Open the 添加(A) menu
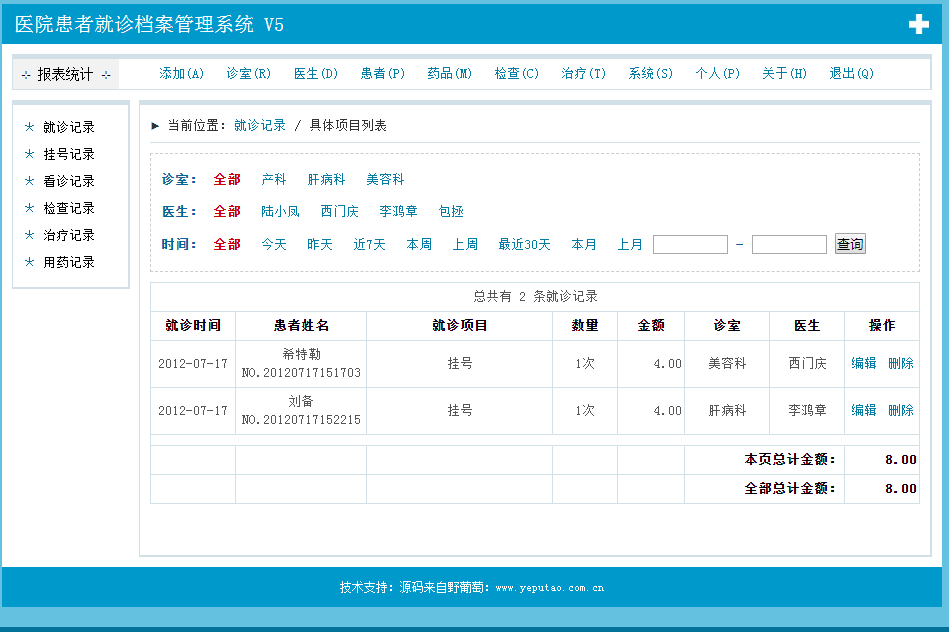 coord(181,74)
